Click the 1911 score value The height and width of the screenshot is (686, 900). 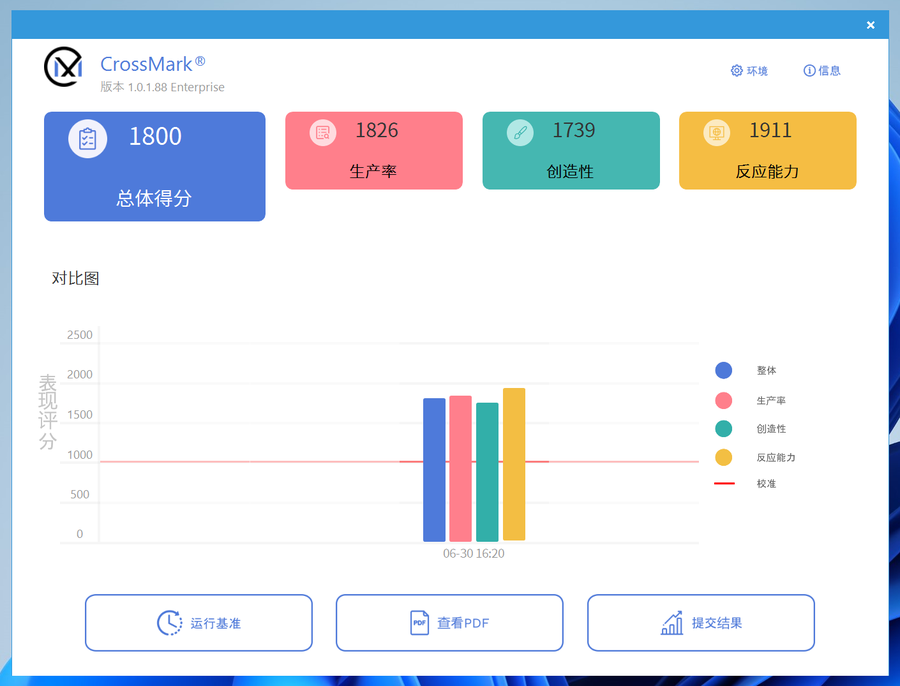coord(770,130)
